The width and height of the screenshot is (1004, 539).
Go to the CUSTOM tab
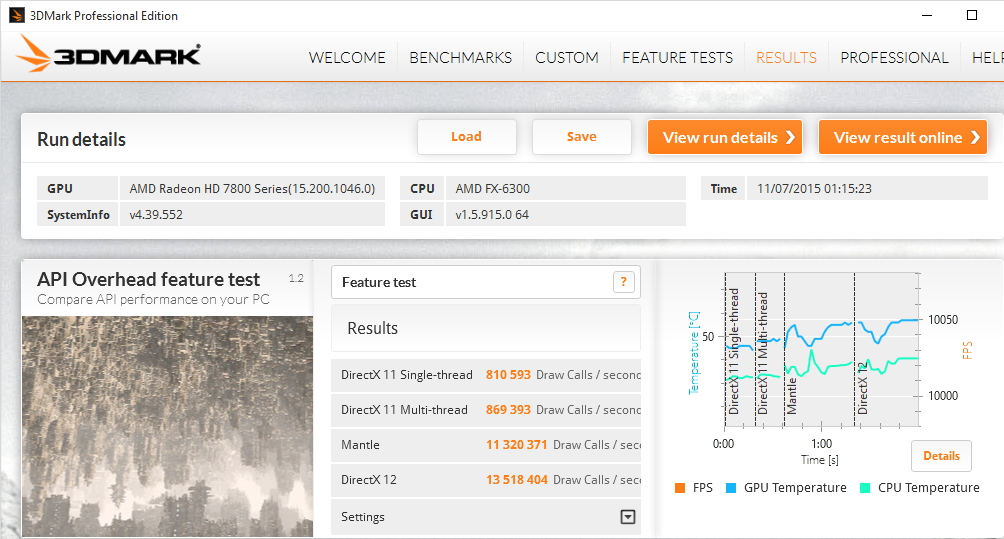coord(567,58)
